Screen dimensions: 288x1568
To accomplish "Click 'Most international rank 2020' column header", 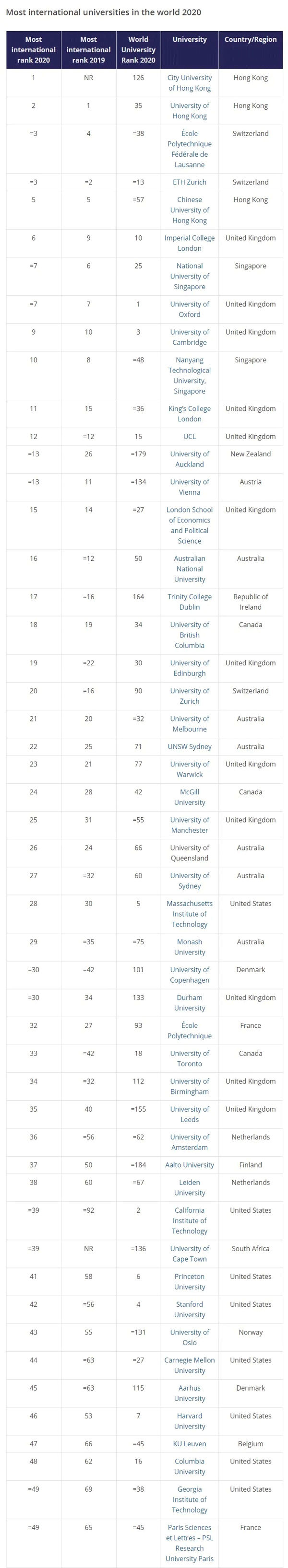I will [x=34, y=50].
